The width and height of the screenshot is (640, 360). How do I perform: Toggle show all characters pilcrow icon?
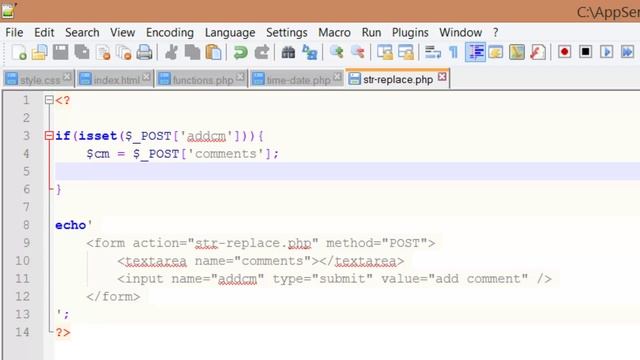click(453, 53)
